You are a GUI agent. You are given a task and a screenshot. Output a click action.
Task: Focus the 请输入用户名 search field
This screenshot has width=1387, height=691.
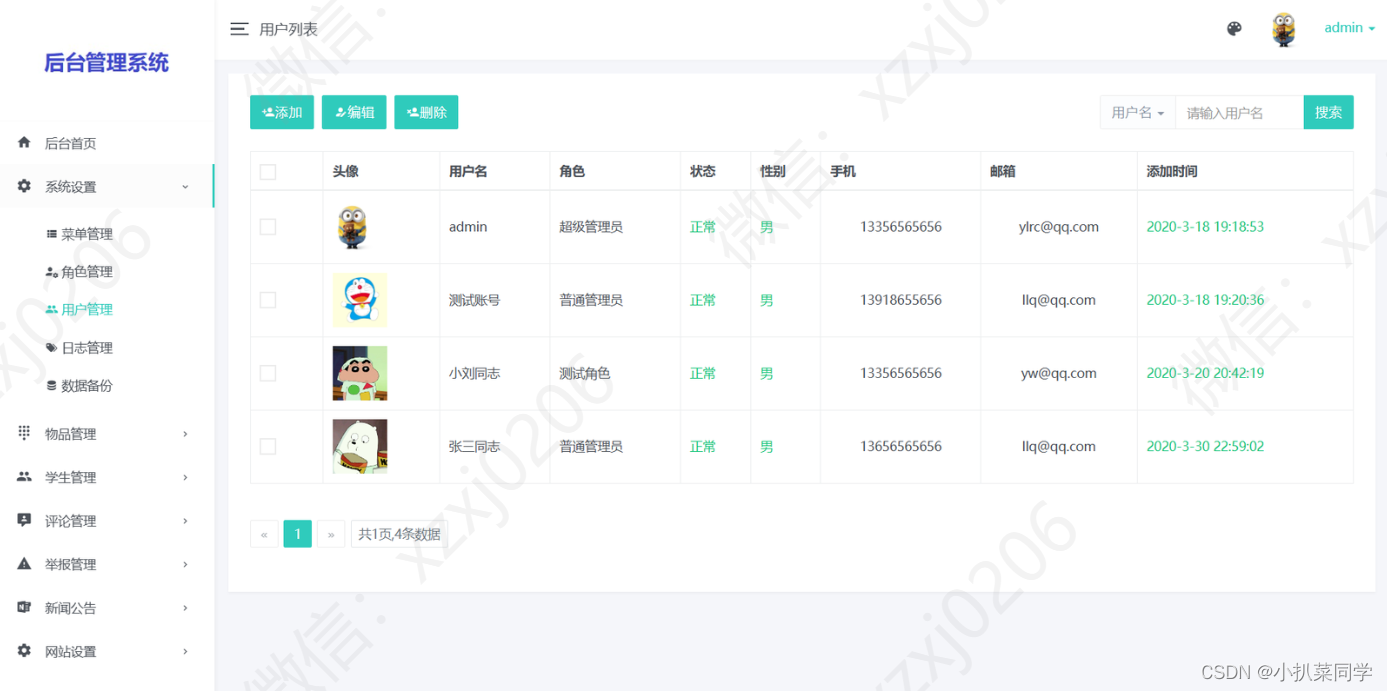(1239, 113)
